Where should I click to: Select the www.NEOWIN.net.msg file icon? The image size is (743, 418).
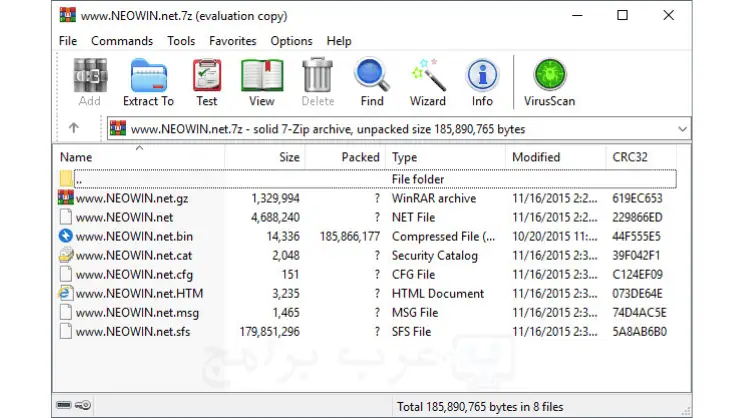(66, 312)
